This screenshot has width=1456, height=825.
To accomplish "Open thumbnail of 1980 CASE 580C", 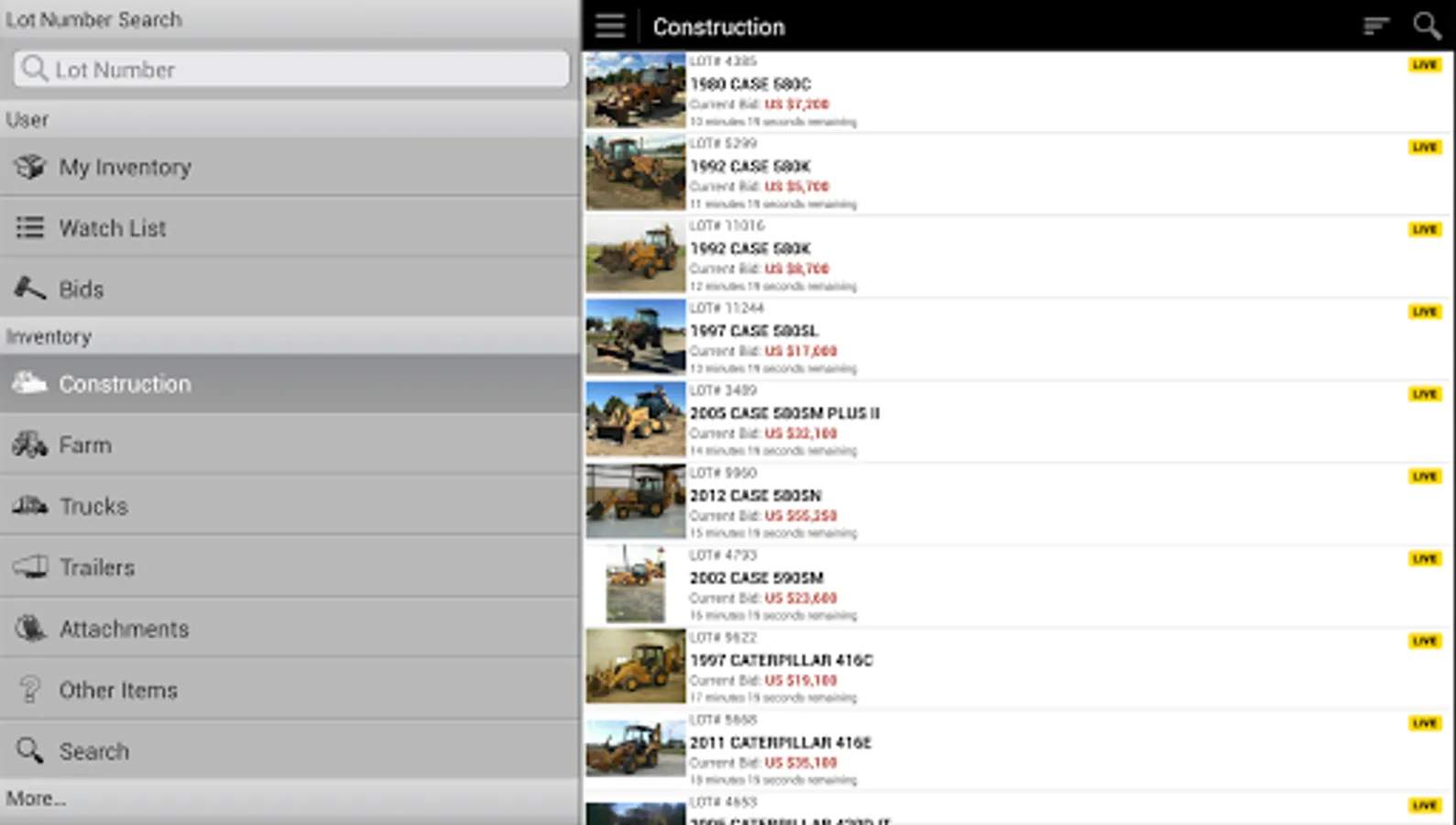I will pos(636,90).
